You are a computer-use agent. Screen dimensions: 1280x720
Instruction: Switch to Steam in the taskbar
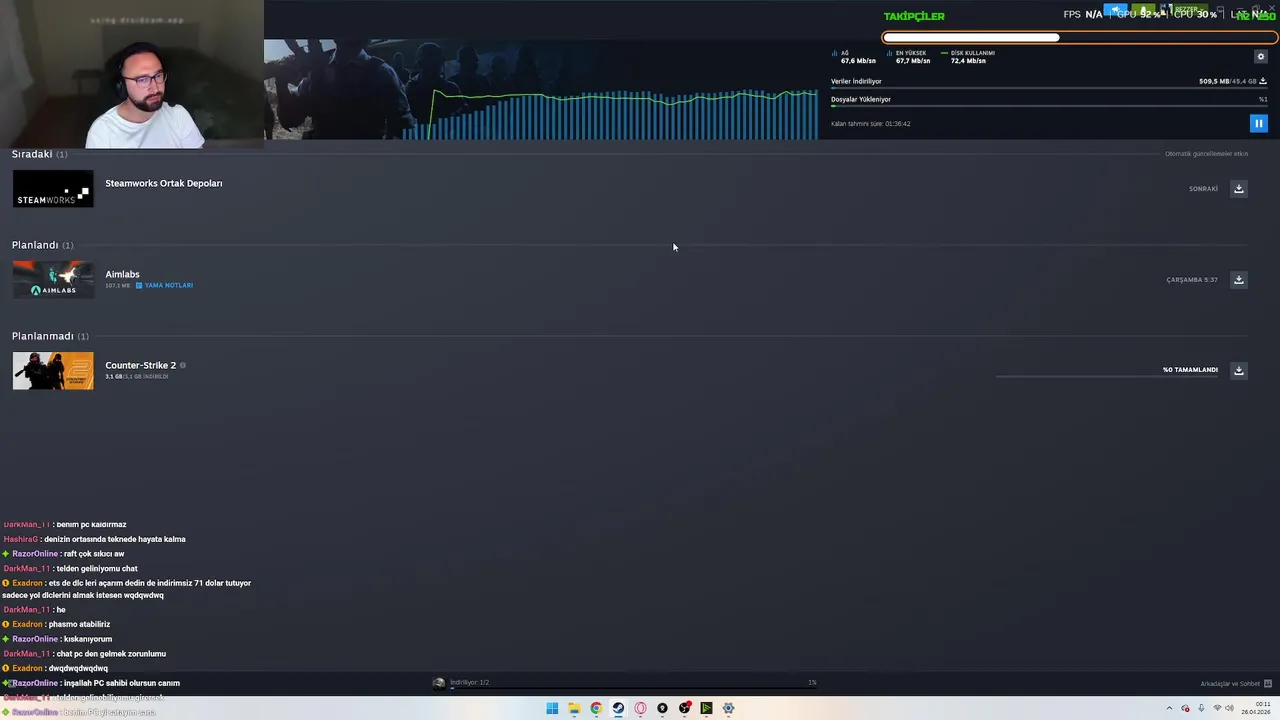(618, 708)
